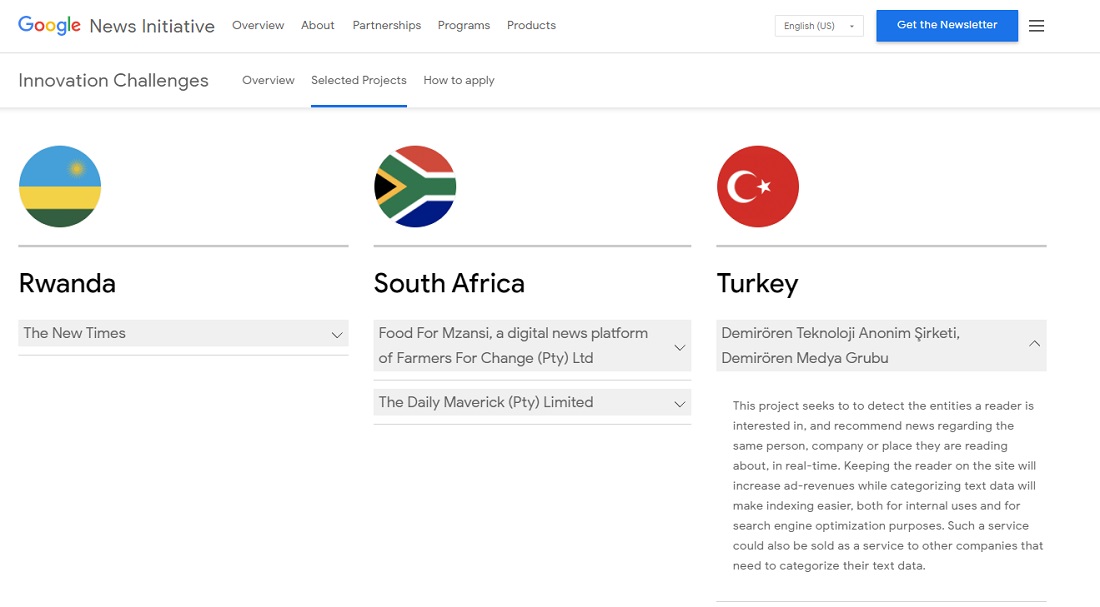Click the Get the Newsletter button
This screenshot has width=1100, height=607.
click(947, 25)
